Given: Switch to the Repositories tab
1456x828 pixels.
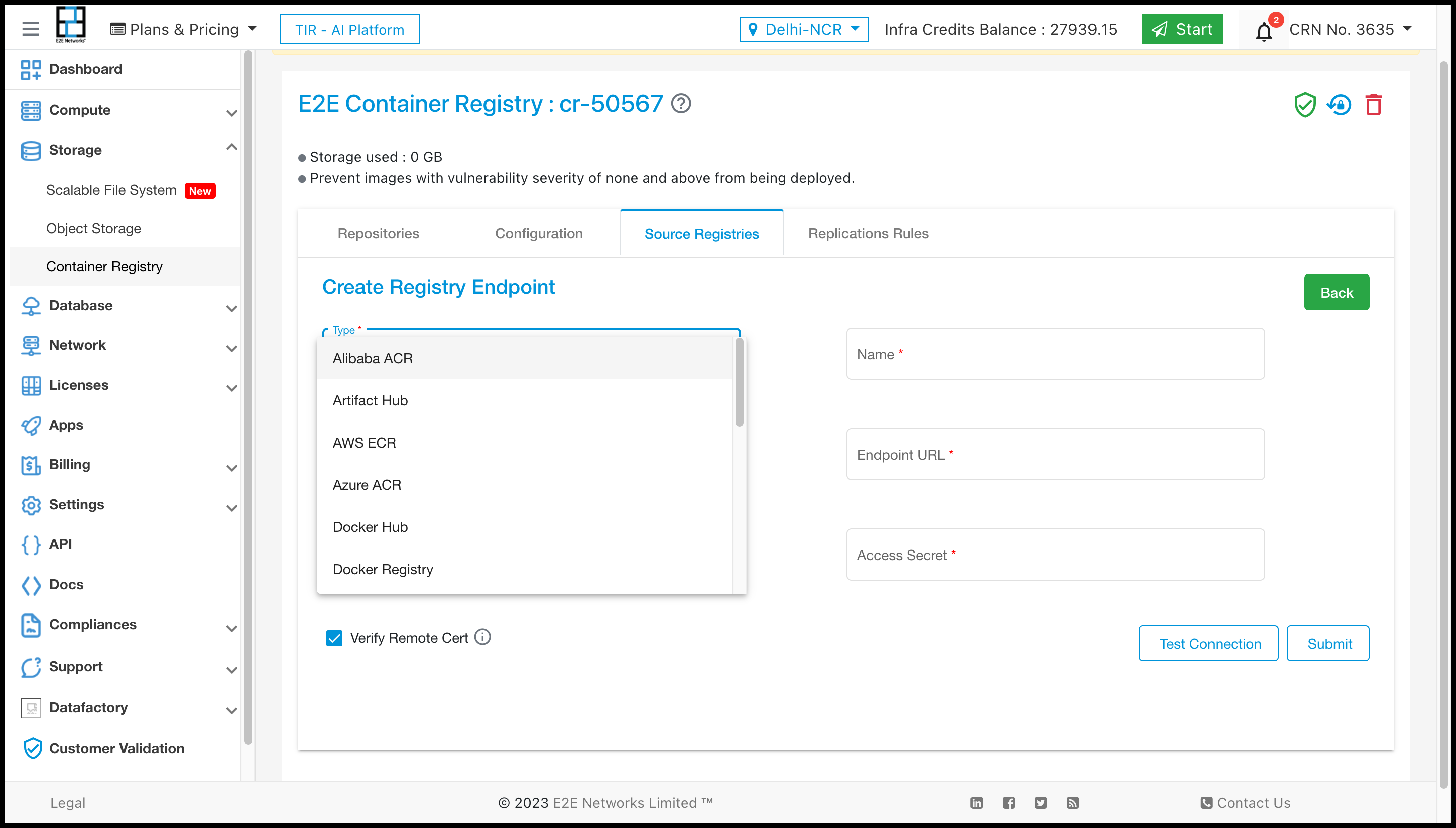Looking at the screenshot, I should click(x=379, y=234).
